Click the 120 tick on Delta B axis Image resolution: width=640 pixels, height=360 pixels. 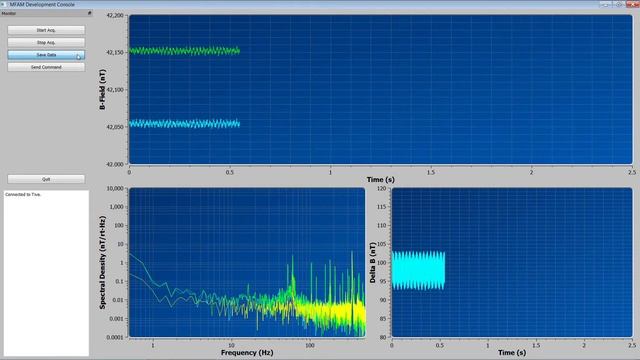click(x=382, y=189)
